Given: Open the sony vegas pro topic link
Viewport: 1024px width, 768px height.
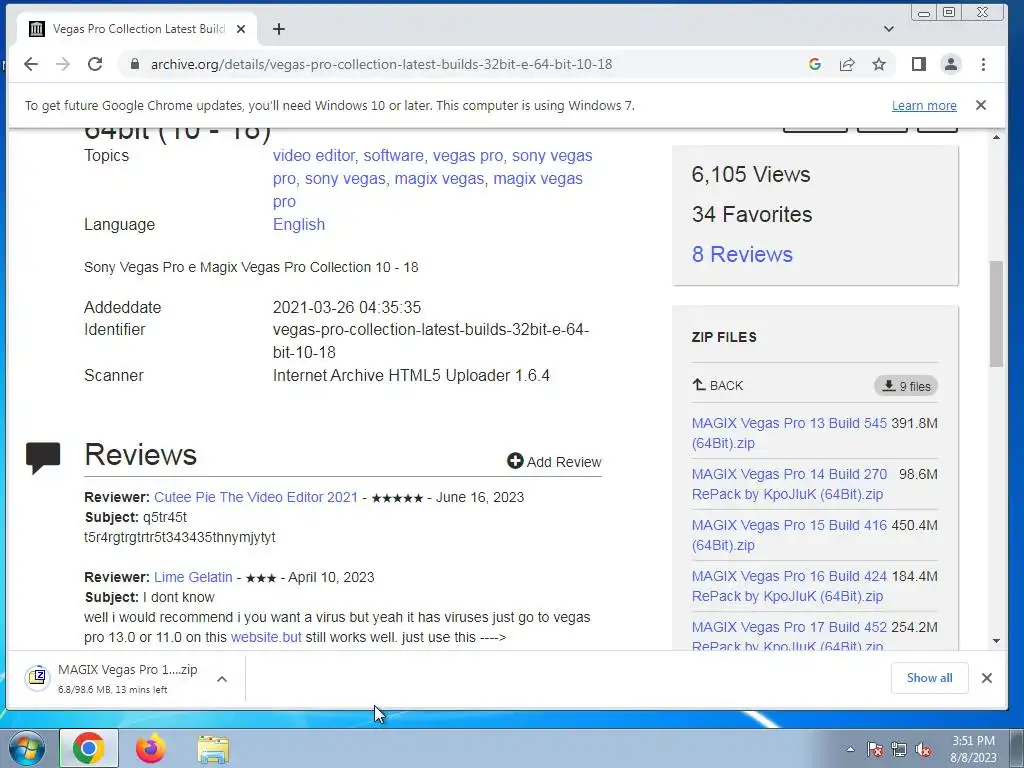Looking at the screenshot, I should [x=552, y=155].
